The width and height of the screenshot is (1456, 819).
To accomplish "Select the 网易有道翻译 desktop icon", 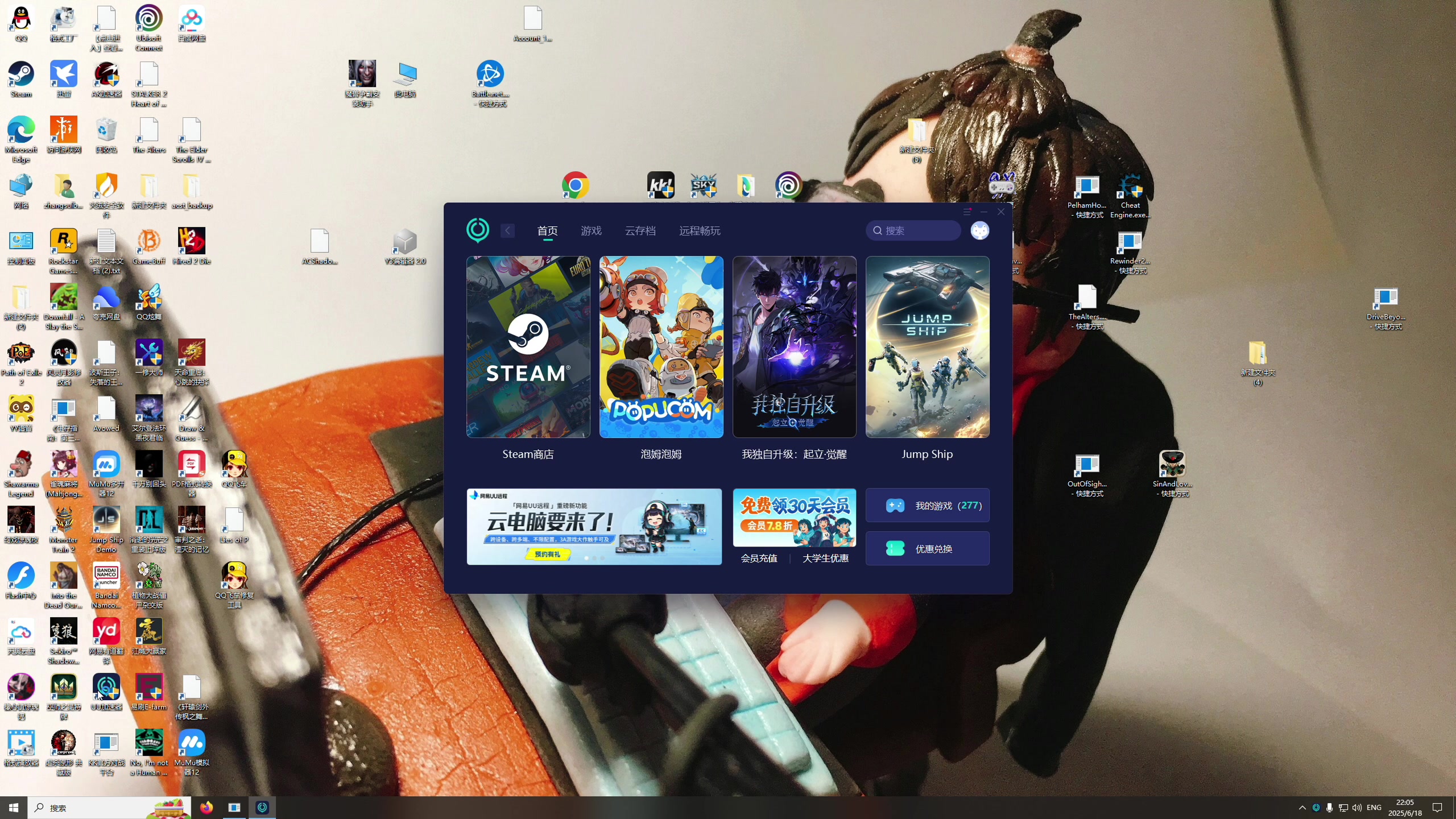I will 106,641.
